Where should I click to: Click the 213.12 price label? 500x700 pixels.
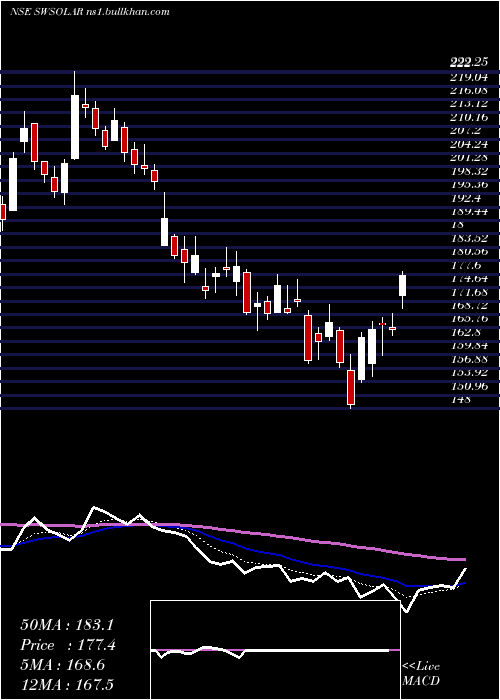(x=468, y=104)
